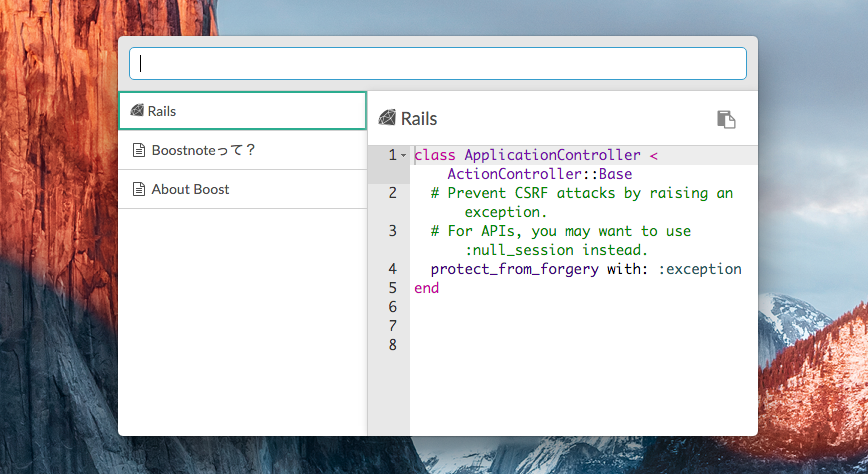
Task: Collapse code fold arrow at line 1
Action: (x=404, y=156)
